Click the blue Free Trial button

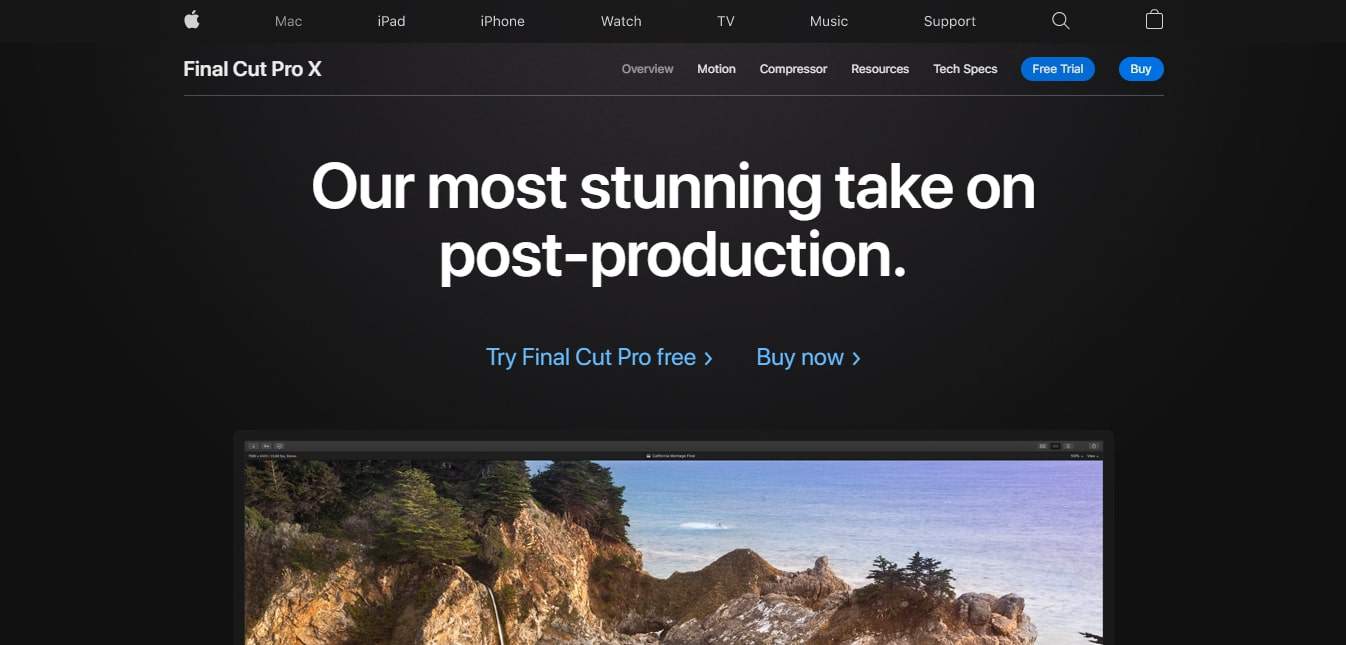(x=1058, y=69)
